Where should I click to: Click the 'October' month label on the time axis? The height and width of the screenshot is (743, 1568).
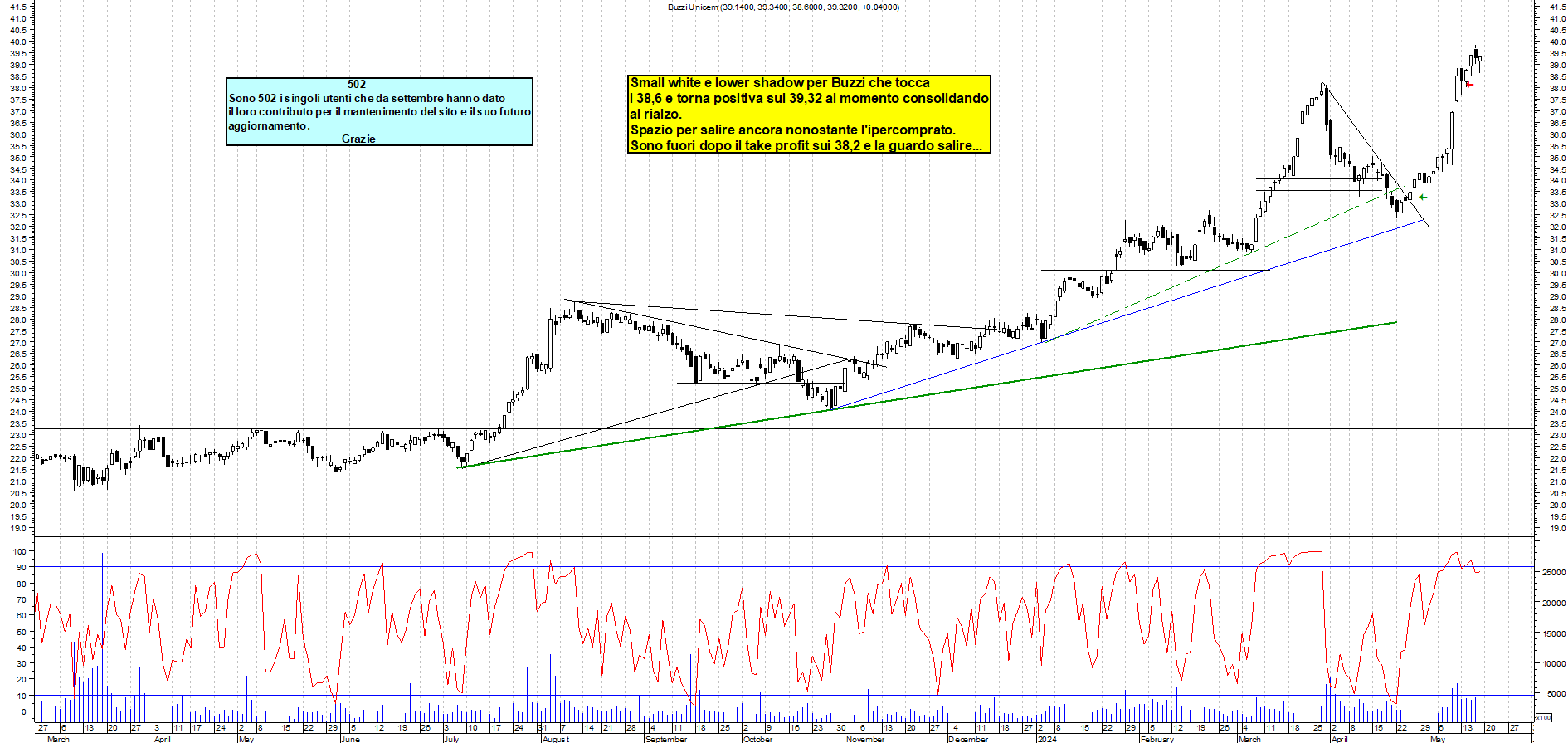tap(758, 739)
